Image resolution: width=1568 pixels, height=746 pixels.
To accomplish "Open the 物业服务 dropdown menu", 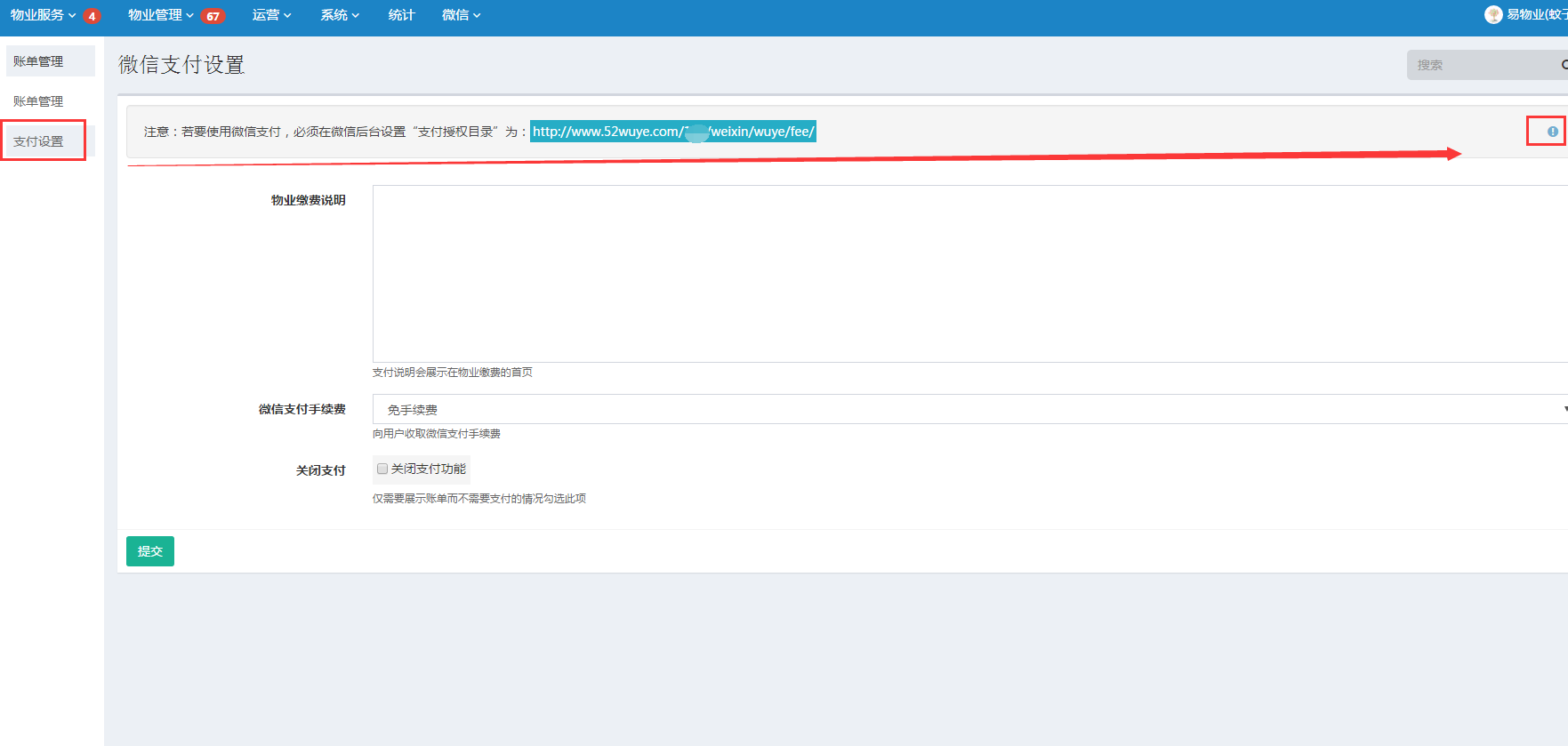I will click(43, 15).
